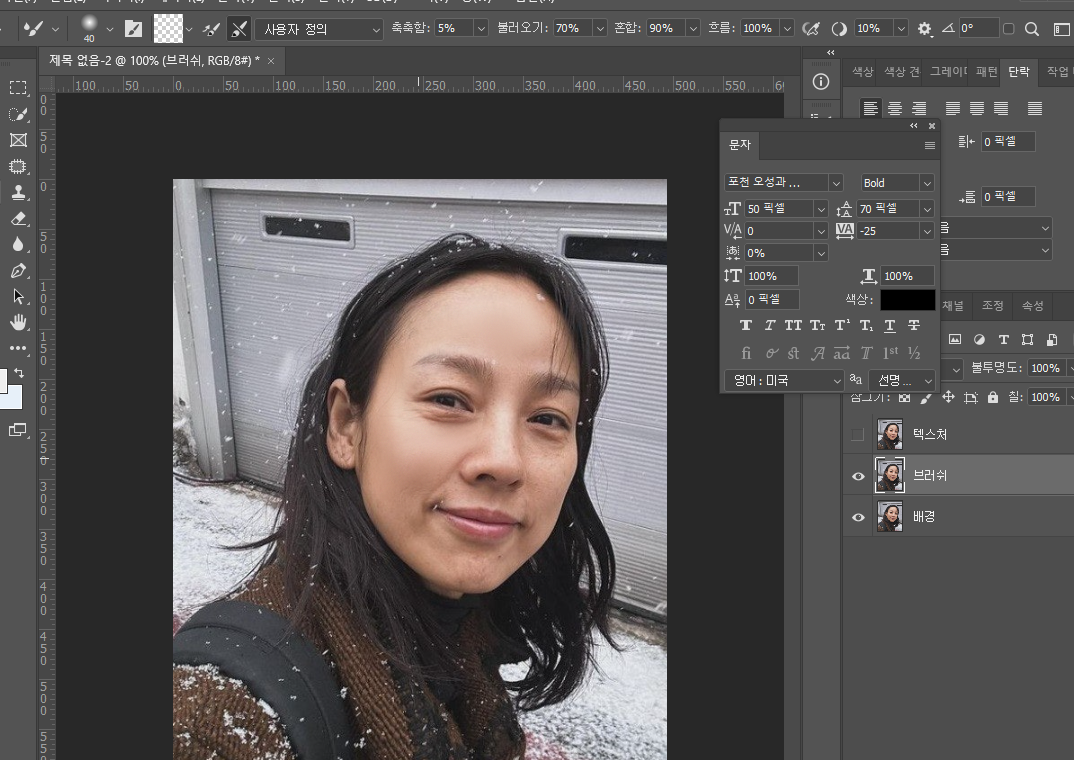Open the text color swatch in Character panel
This screenshot has height=760, width=1074.
[x=908, y=299]
